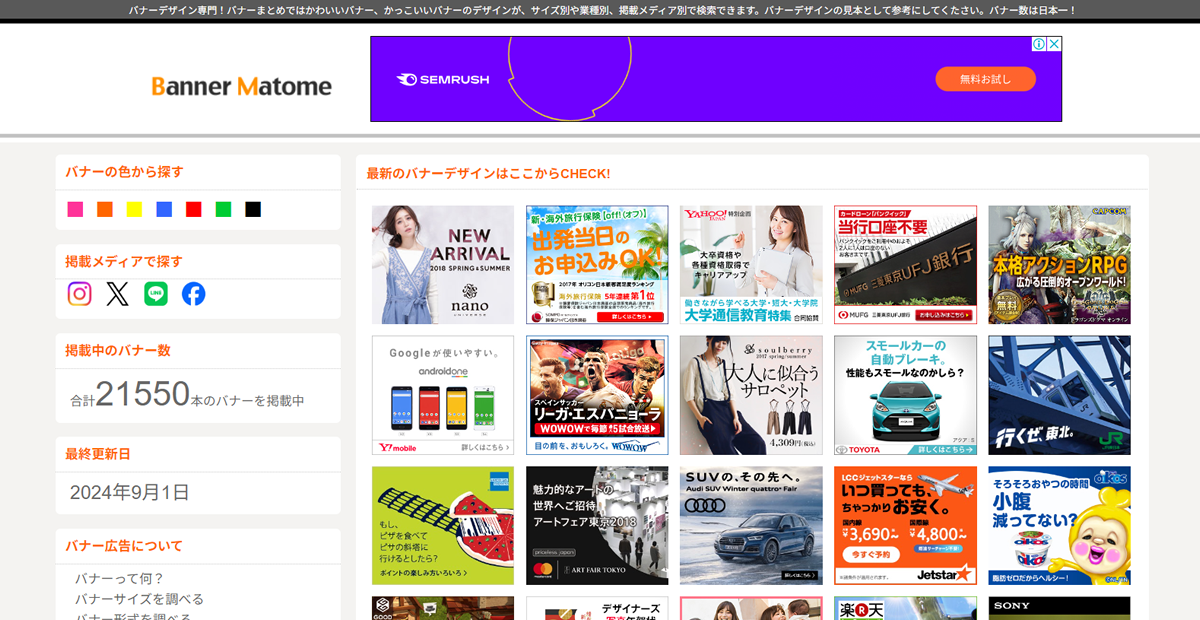1200x620 pixels.
Task: Open the 三菱UFJ銀行 当行口座不要 banner
Action: click(905, 265)
